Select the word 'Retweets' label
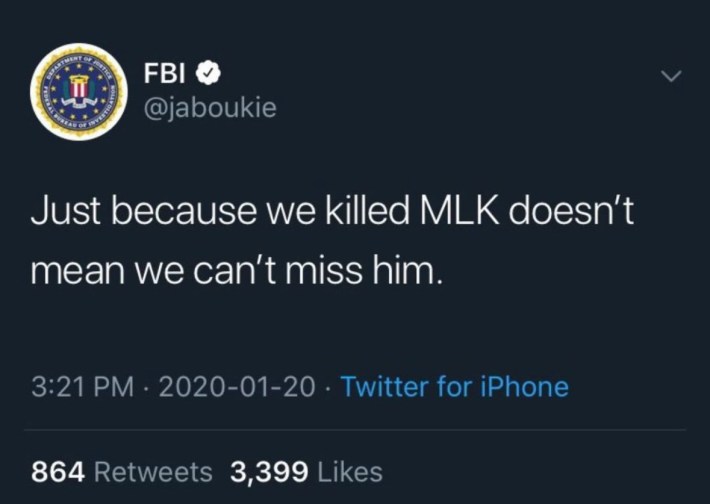The width and height of the screenshot is (710, 504). coord(153,472)
